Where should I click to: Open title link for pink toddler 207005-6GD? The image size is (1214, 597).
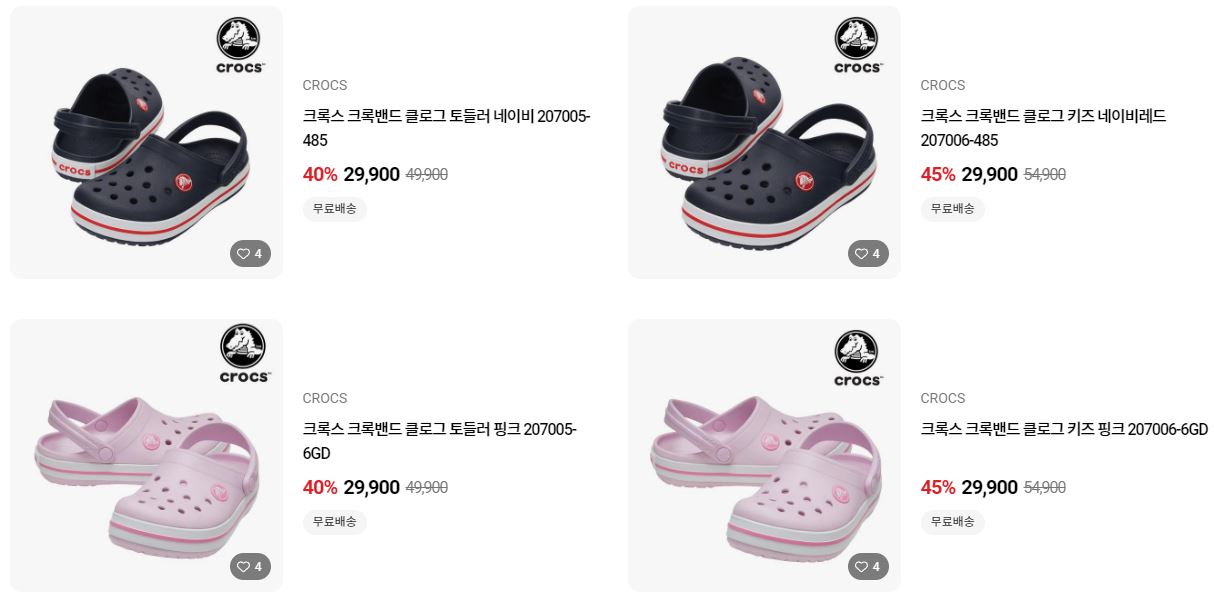tap(440, 441)
